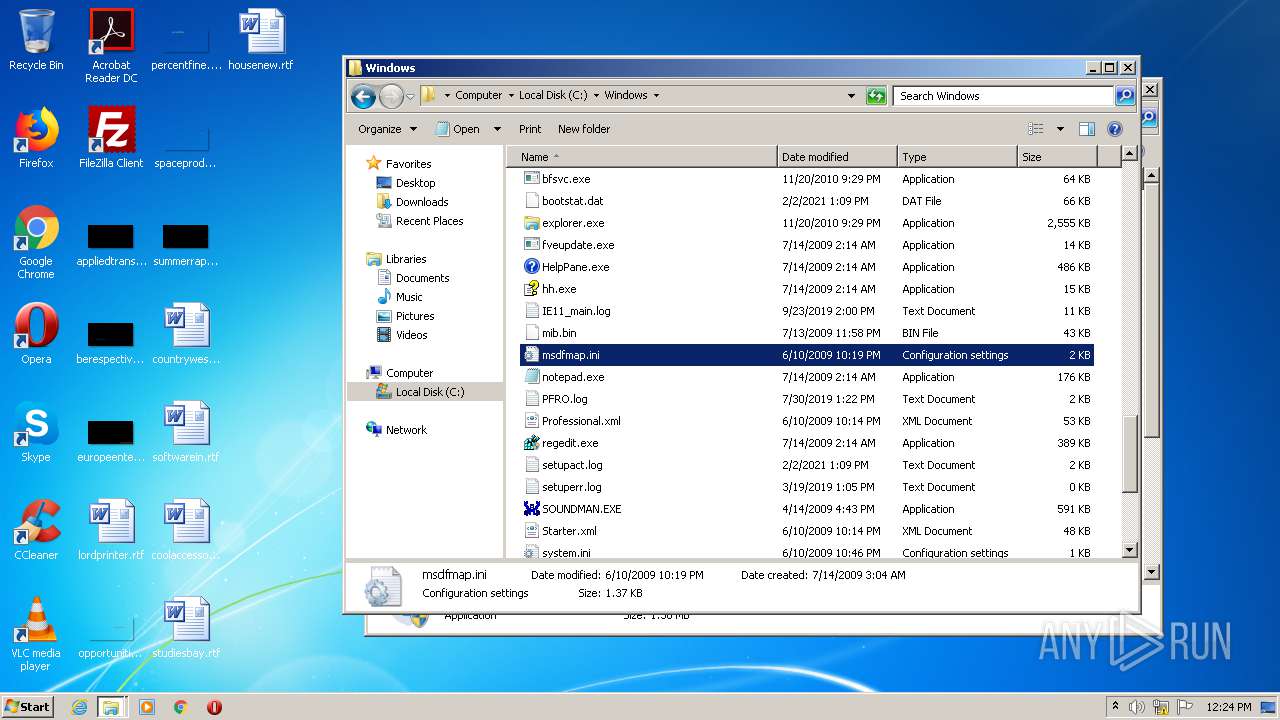Open Opera desktop shortcut
This screenshot has width=1280, height=720.
pos(36,334)
